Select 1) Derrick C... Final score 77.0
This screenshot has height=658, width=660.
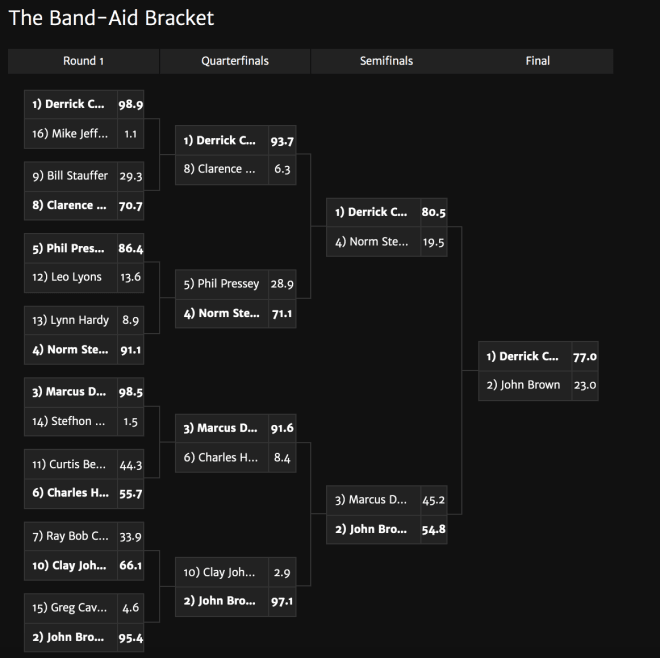click(585, 357)
